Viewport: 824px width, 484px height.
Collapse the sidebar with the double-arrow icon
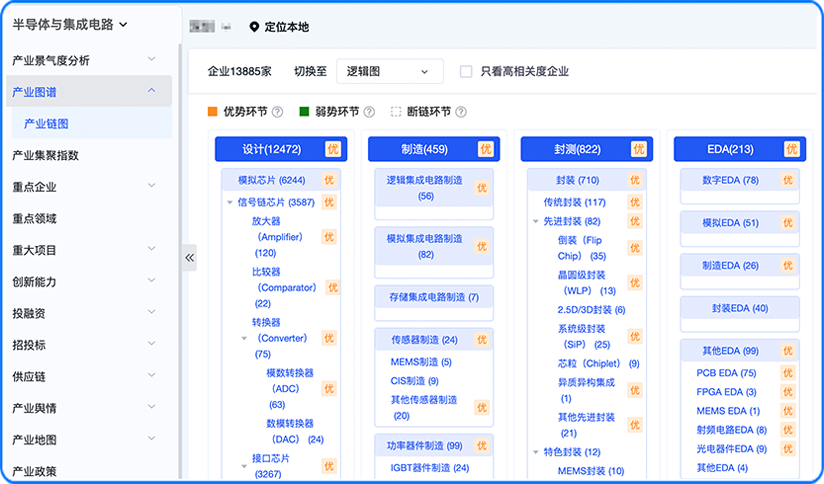pyautogui.click(x=190, y=258)
